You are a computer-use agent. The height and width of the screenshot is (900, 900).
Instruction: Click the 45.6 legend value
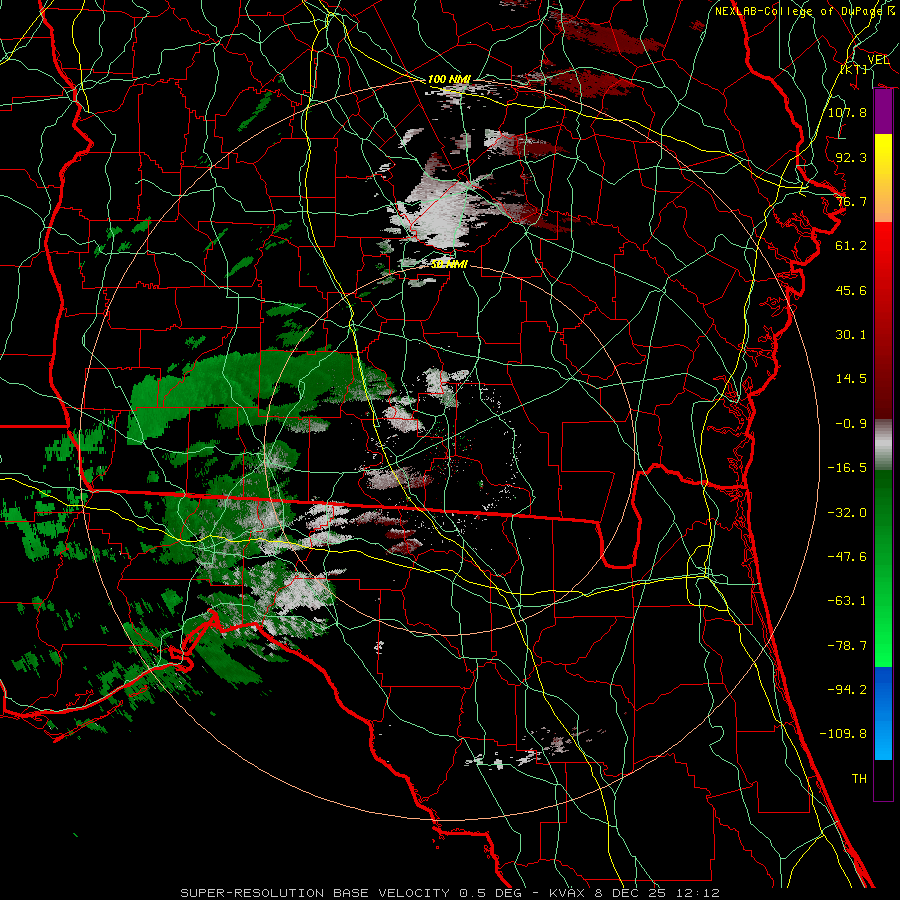tap(851, 290)
